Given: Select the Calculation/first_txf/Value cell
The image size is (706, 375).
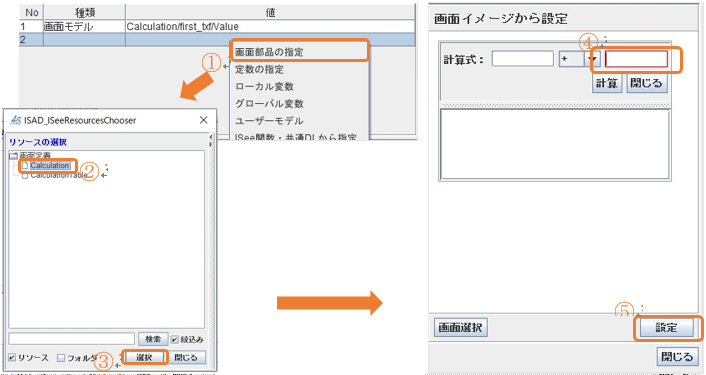Looking at the screenshot, I should tap(270, 27).
